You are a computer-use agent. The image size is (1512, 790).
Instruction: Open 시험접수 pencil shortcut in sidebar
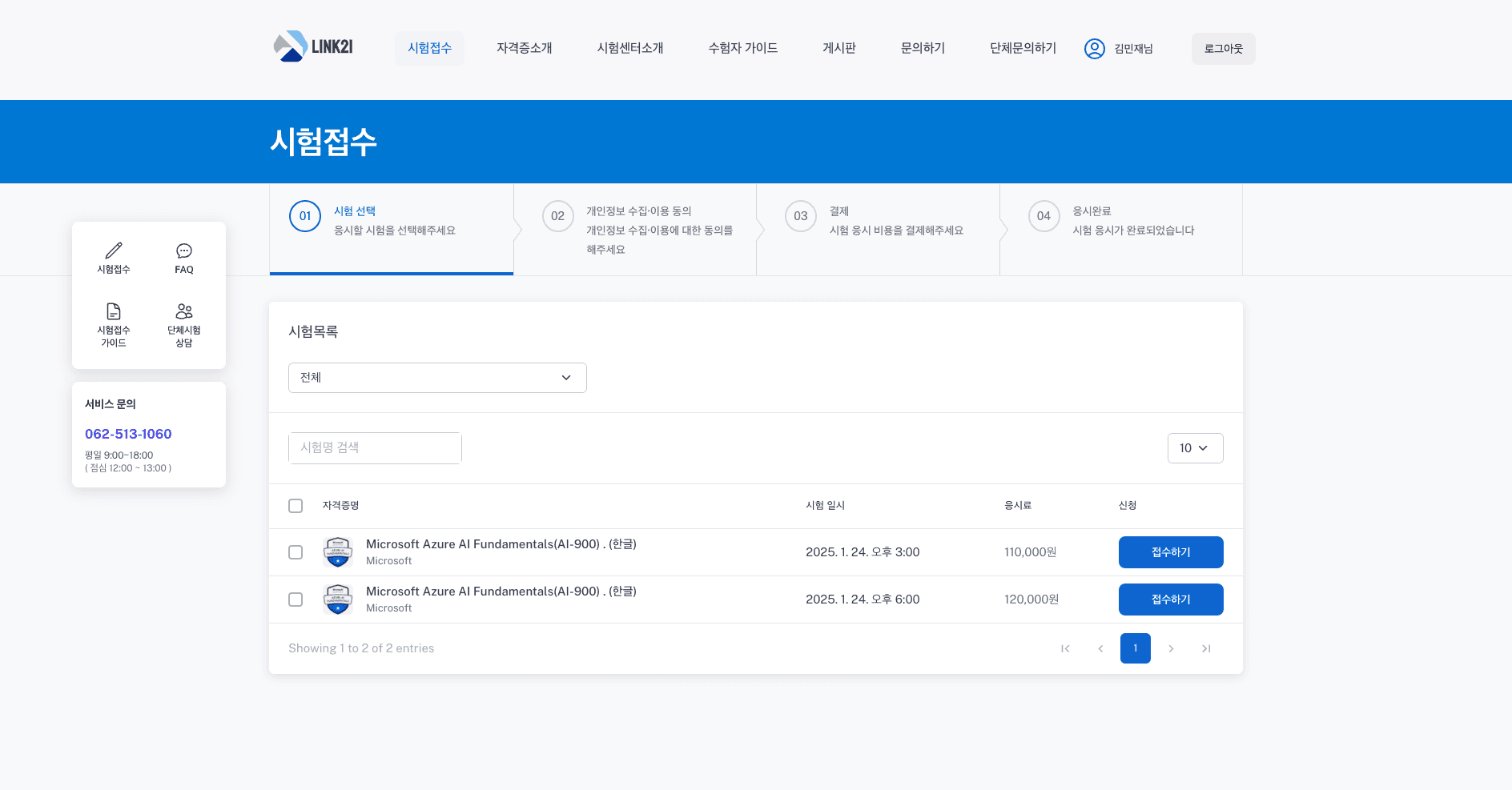(114, 259)
